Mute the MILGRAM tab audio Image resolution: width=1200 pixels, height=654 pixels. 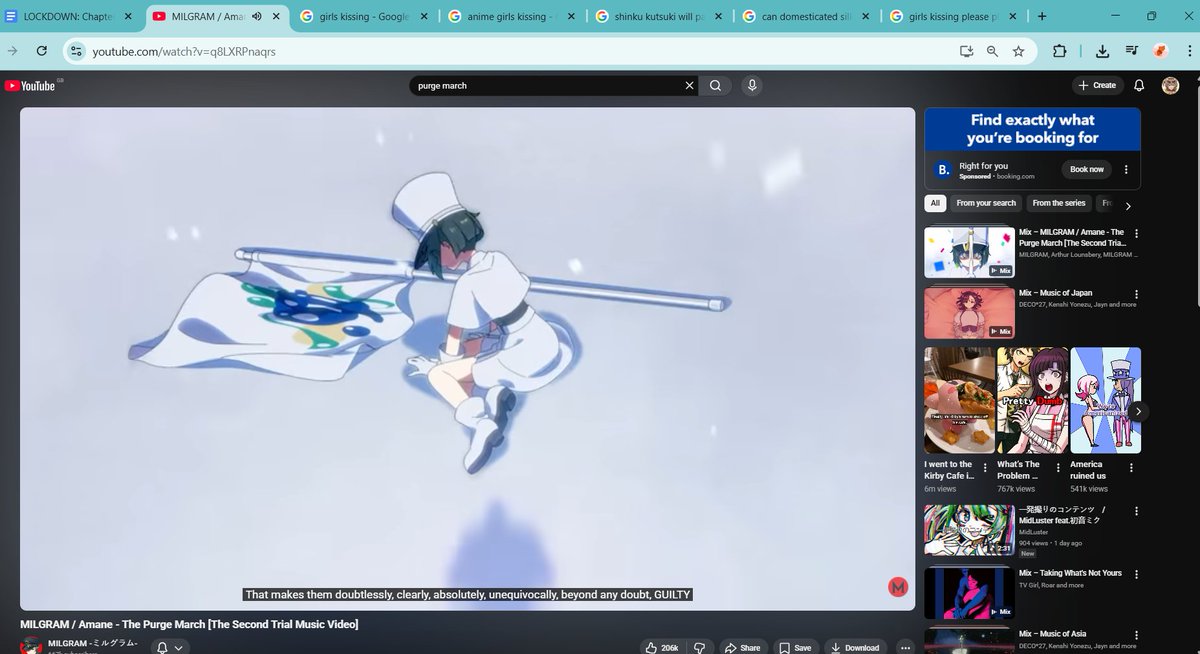[x=257, y=16]
